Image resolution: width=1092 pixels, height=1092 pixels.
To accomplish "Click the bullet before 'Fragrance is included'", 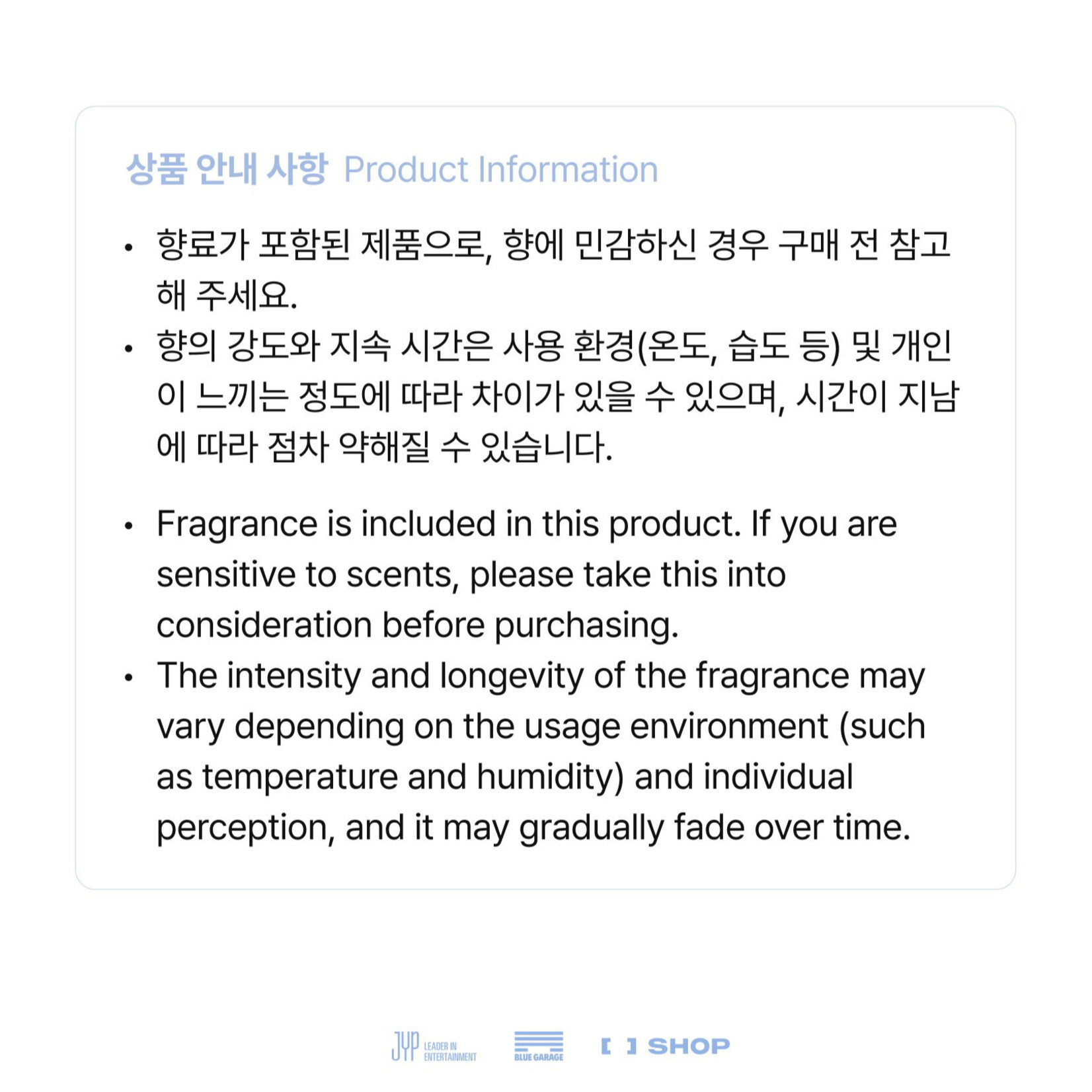I will point(129,526).
